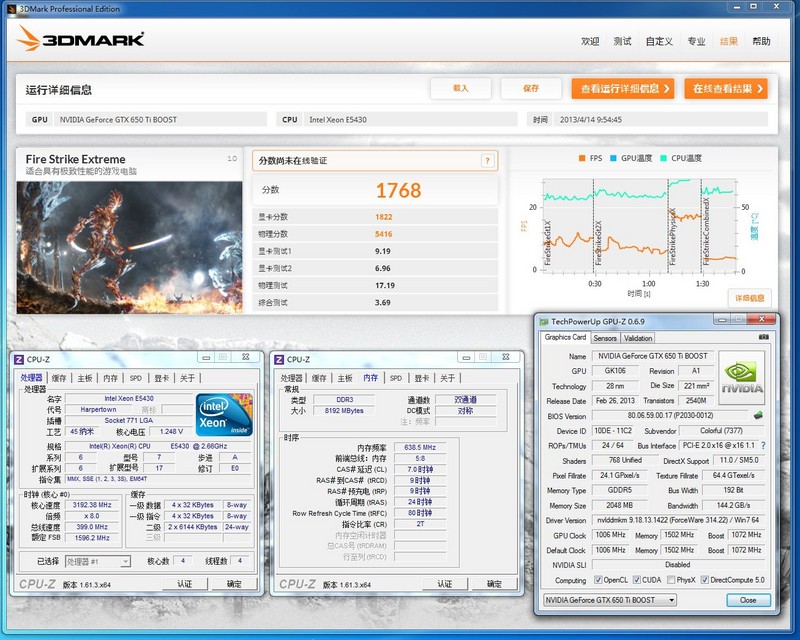
Task: Click the CPU-Z title icon in left window
Action: point(18,359)
